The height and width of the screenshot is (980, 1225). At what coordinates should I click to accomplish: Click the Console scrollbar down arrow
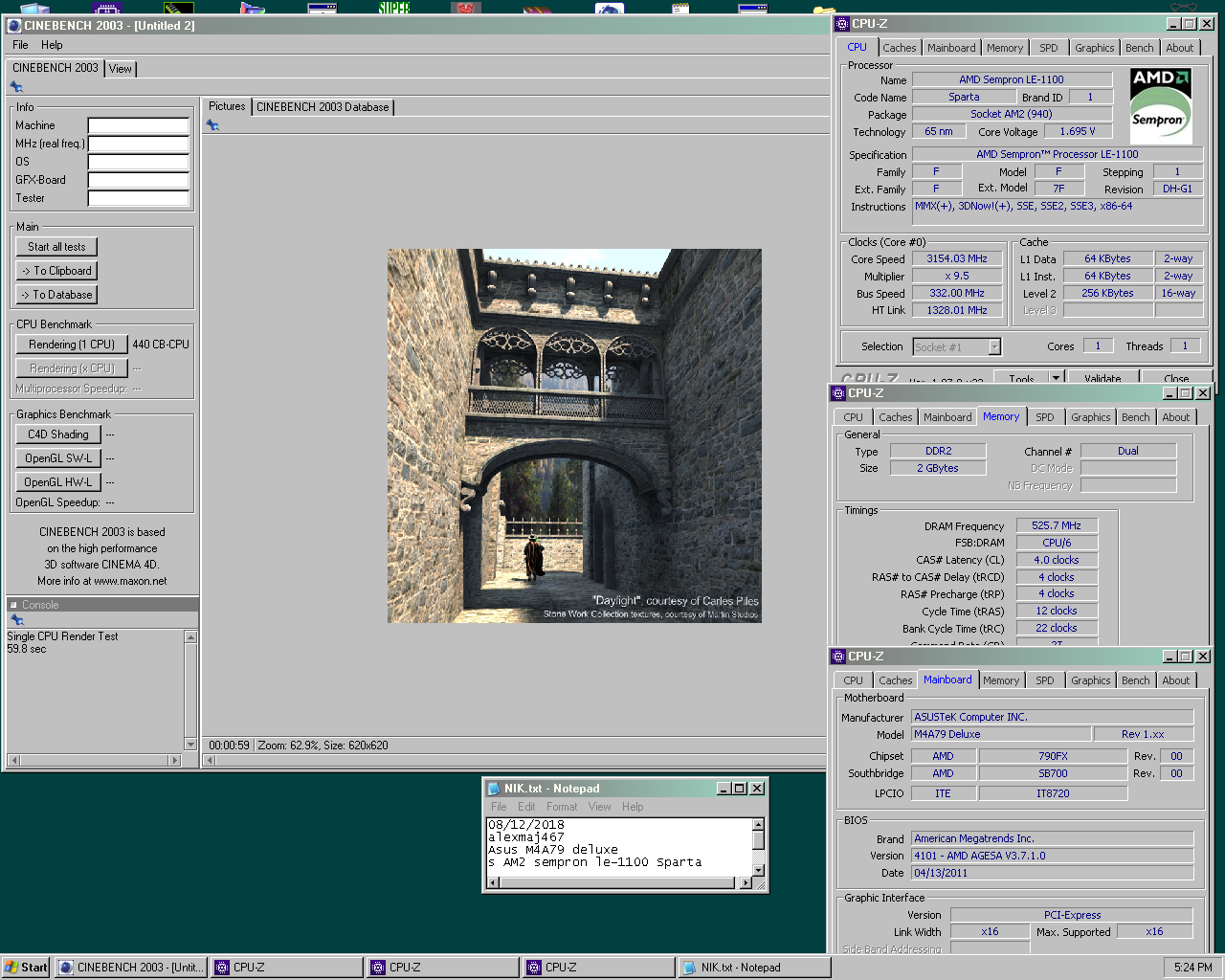point(190,745)
